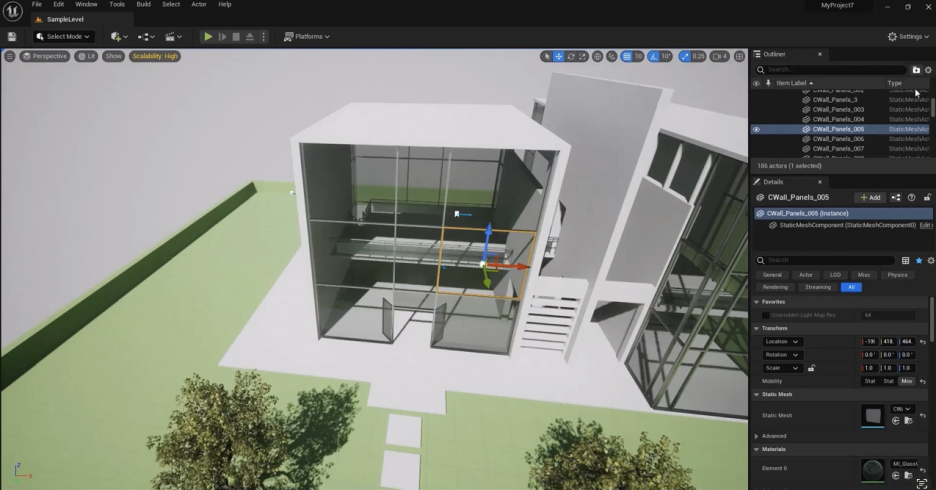Viewport: 936px width, 490px height.
Task: Change the scale snap value 0.25
Action: point(698,56)
